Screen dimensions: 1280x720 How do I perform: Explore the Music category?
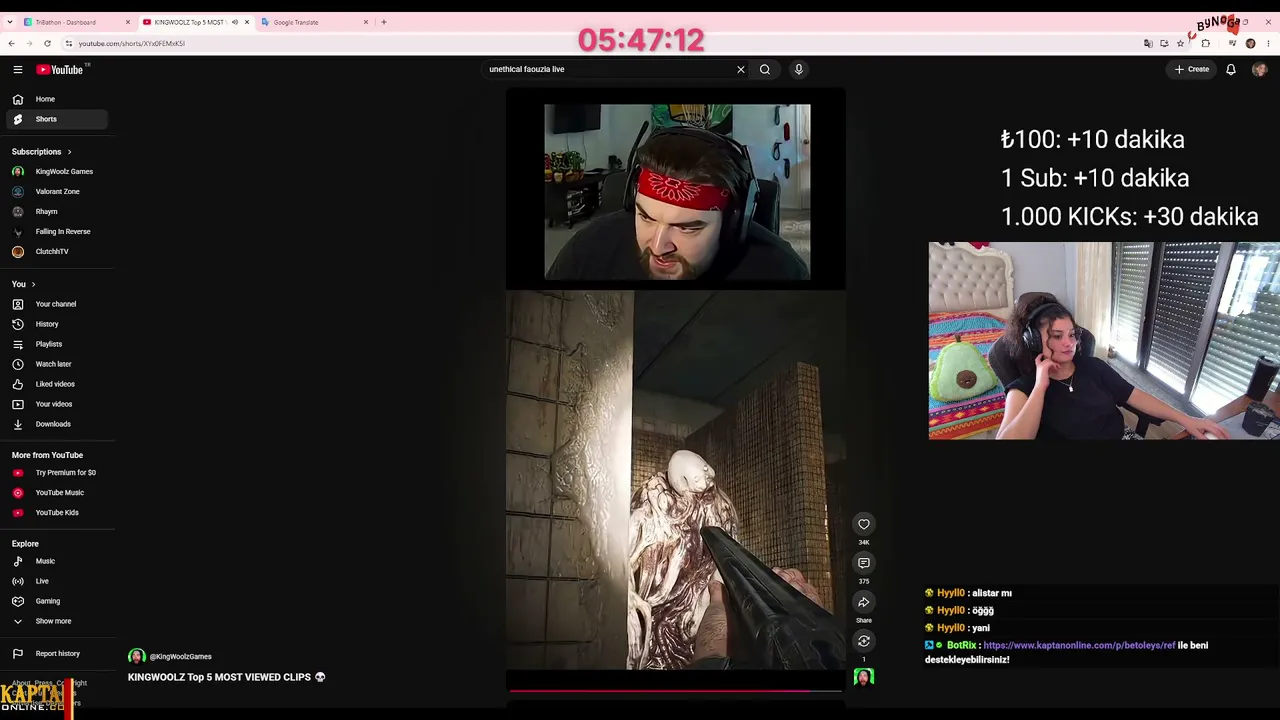pos(56,561)
